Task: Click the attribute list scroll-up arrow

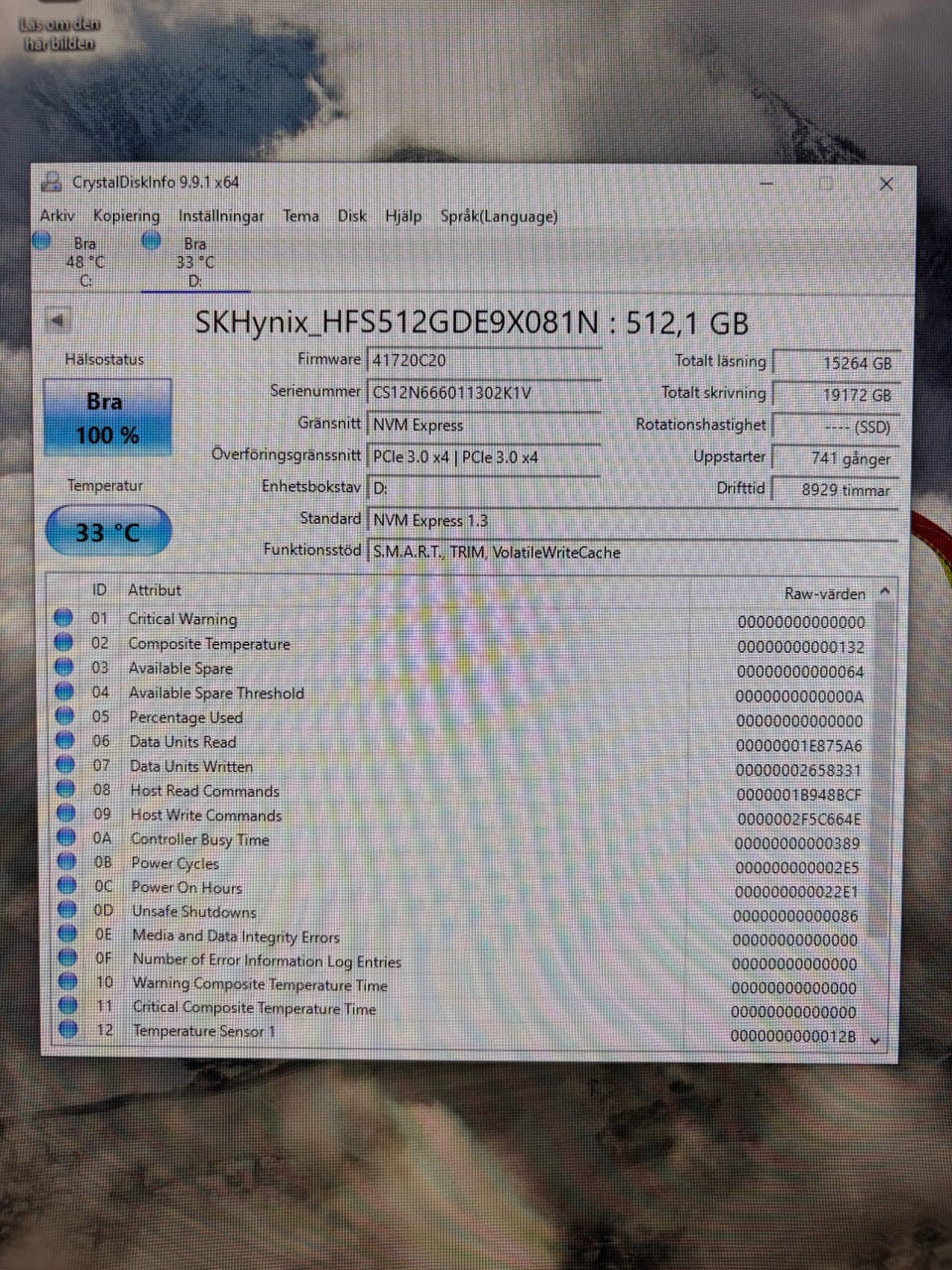Action: tap(885, 591)
